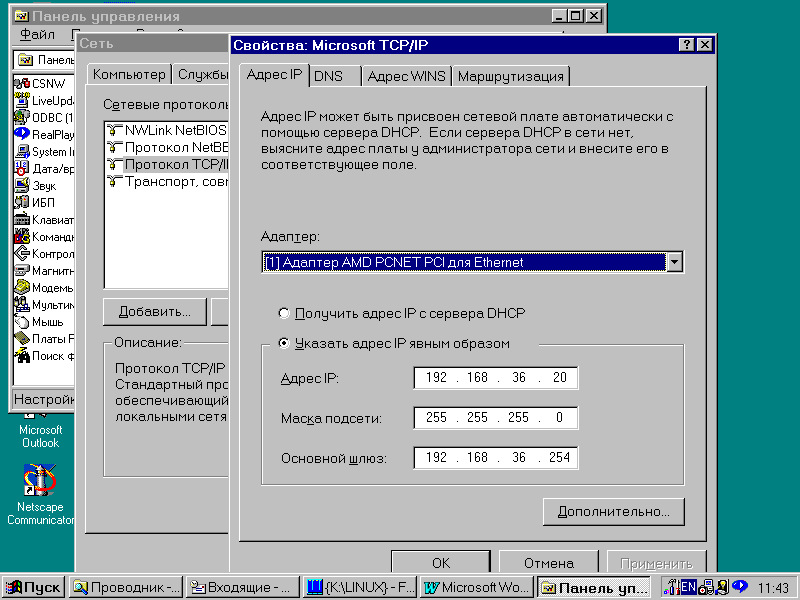Click the help question mark in title bar
The height and width of the screenshot is (600, 800).
[687, 45]
